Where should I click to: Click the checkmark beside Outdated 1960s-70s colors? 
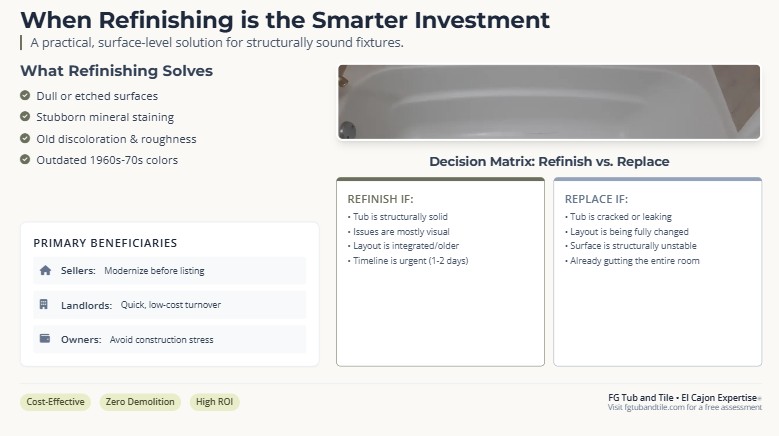tap(25, 160)
